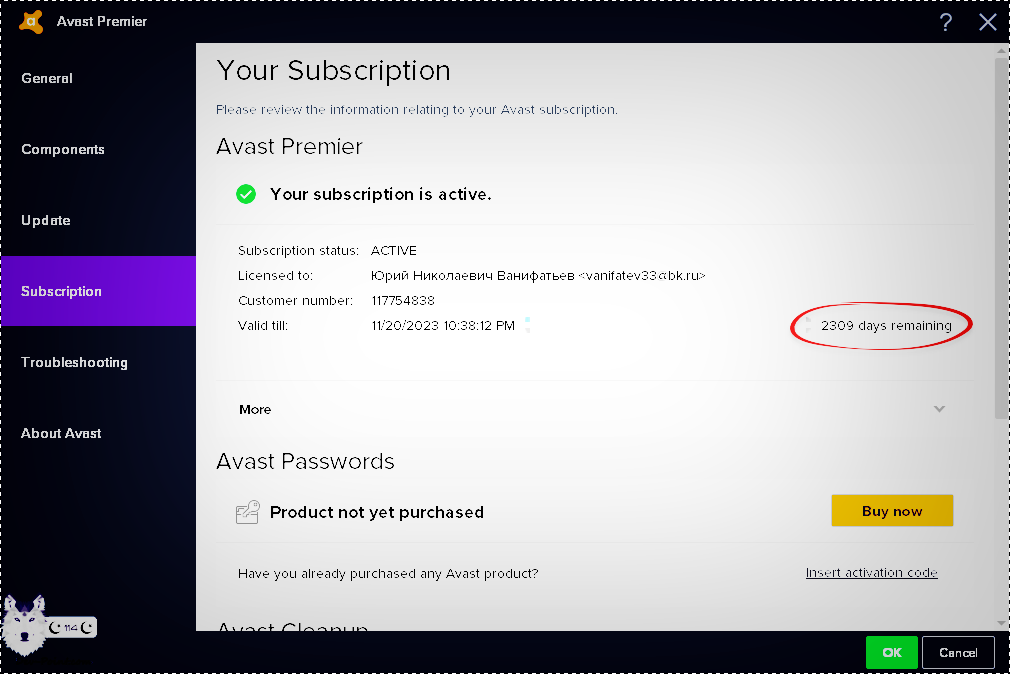Click the scrollbar down arrow

[x=1001, y=621]
